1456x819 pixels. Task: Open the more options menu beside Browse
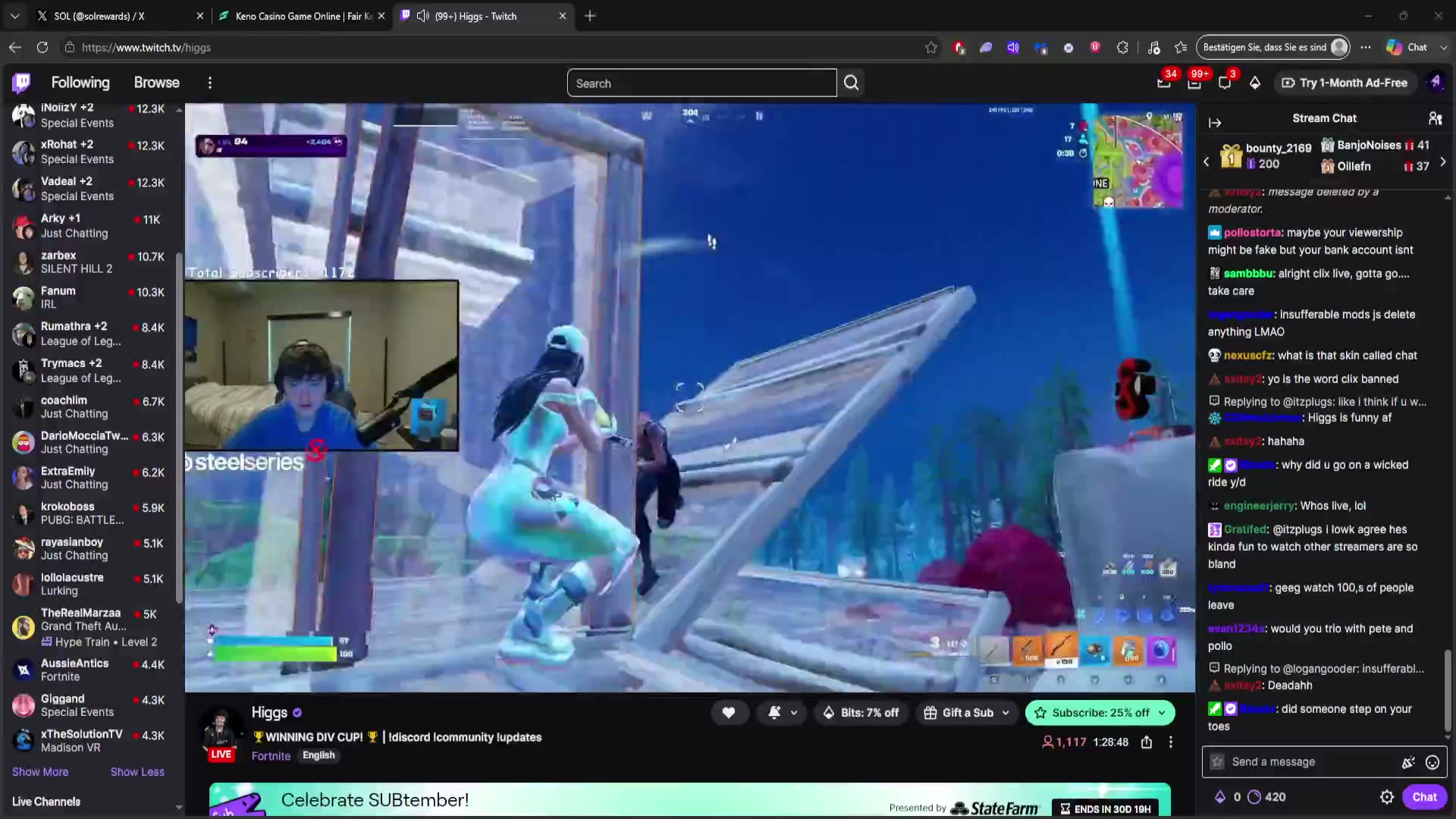[x=210, y=83]
